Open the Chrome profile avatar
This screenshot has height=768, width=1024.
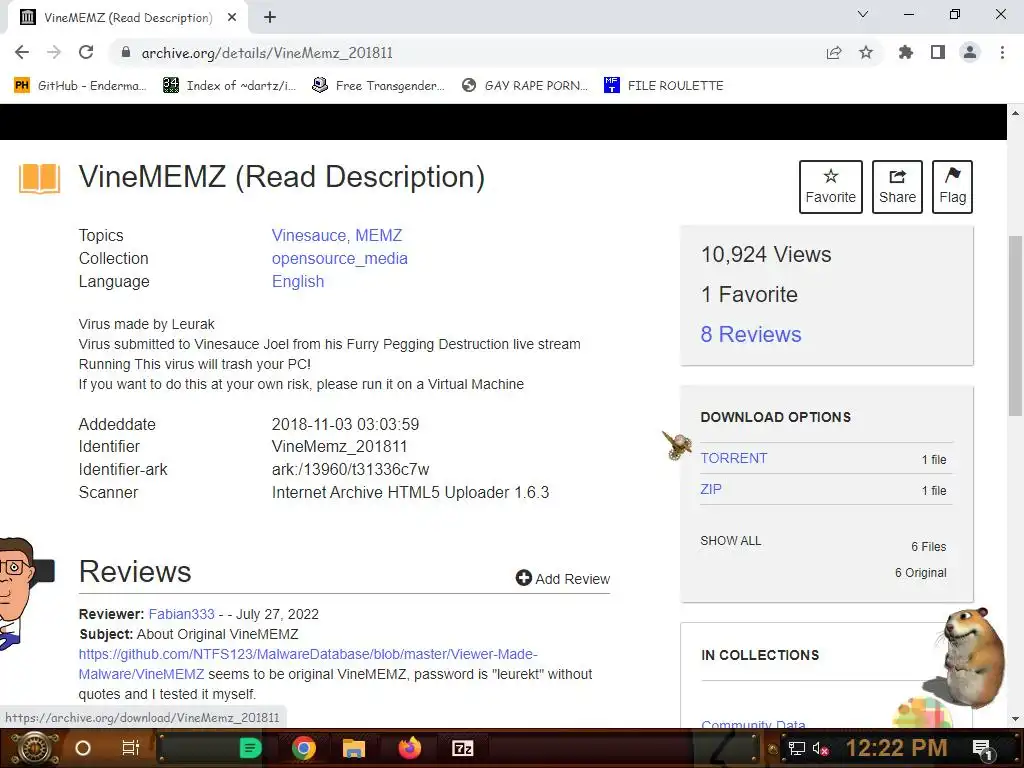point(970,52)
